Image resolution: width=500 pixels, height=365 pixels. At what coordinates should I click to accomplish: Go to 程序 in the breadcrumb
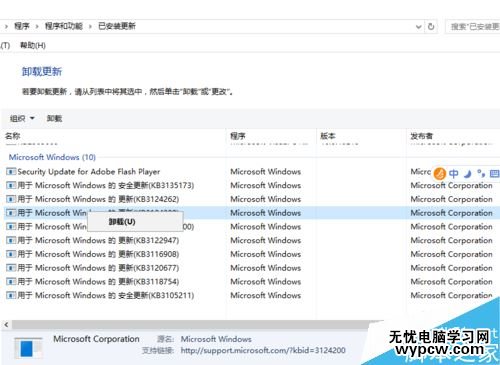coord(22,26)
